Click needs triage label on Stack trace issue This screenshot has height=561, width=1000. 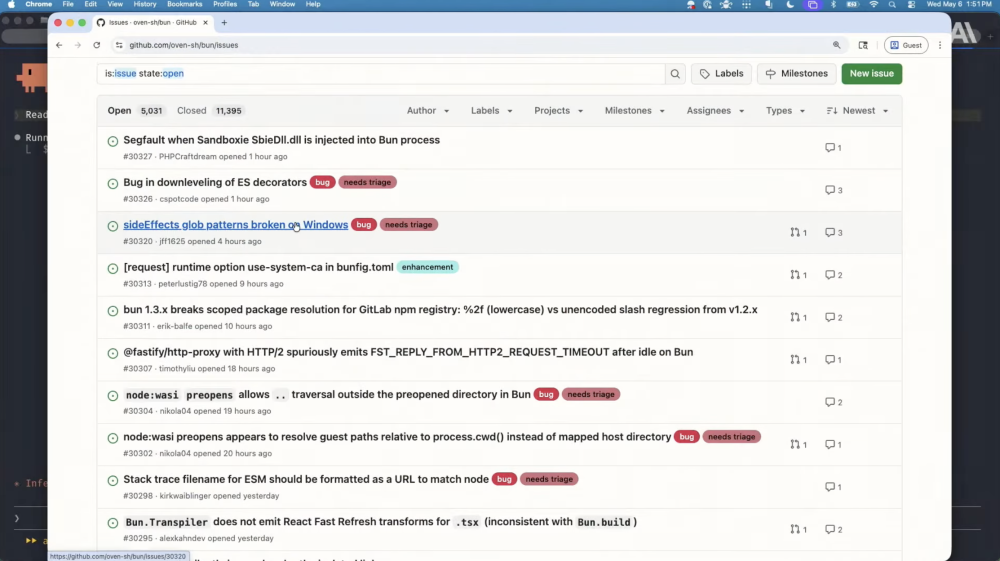pyautogui.click(x=549, y=479)
